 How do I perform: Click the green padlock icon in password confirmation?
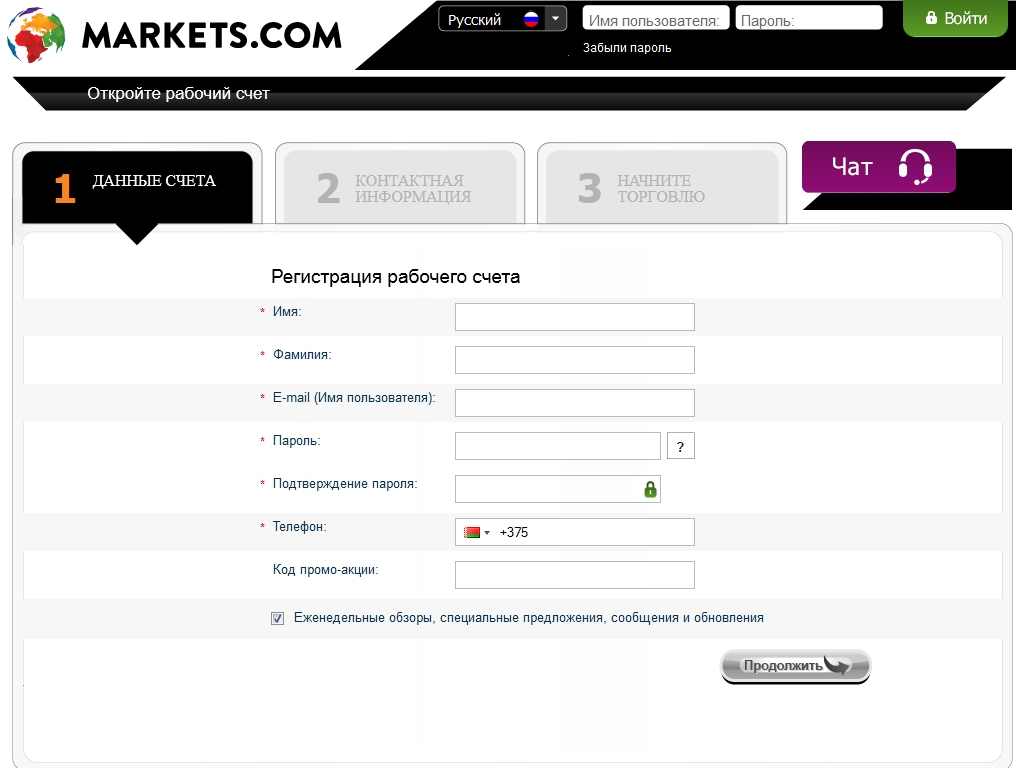650,489
